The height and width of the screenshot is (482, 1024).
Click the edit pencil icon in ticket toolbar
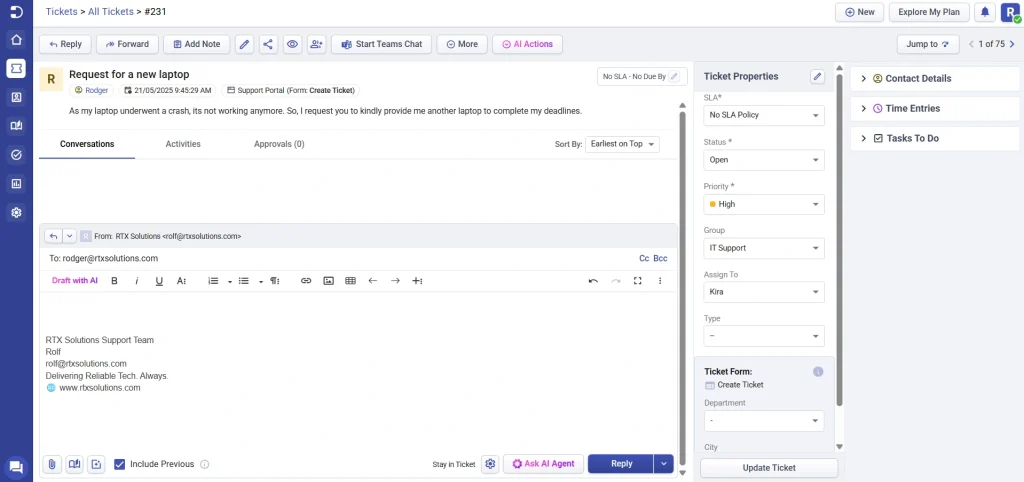click(244, 44)
